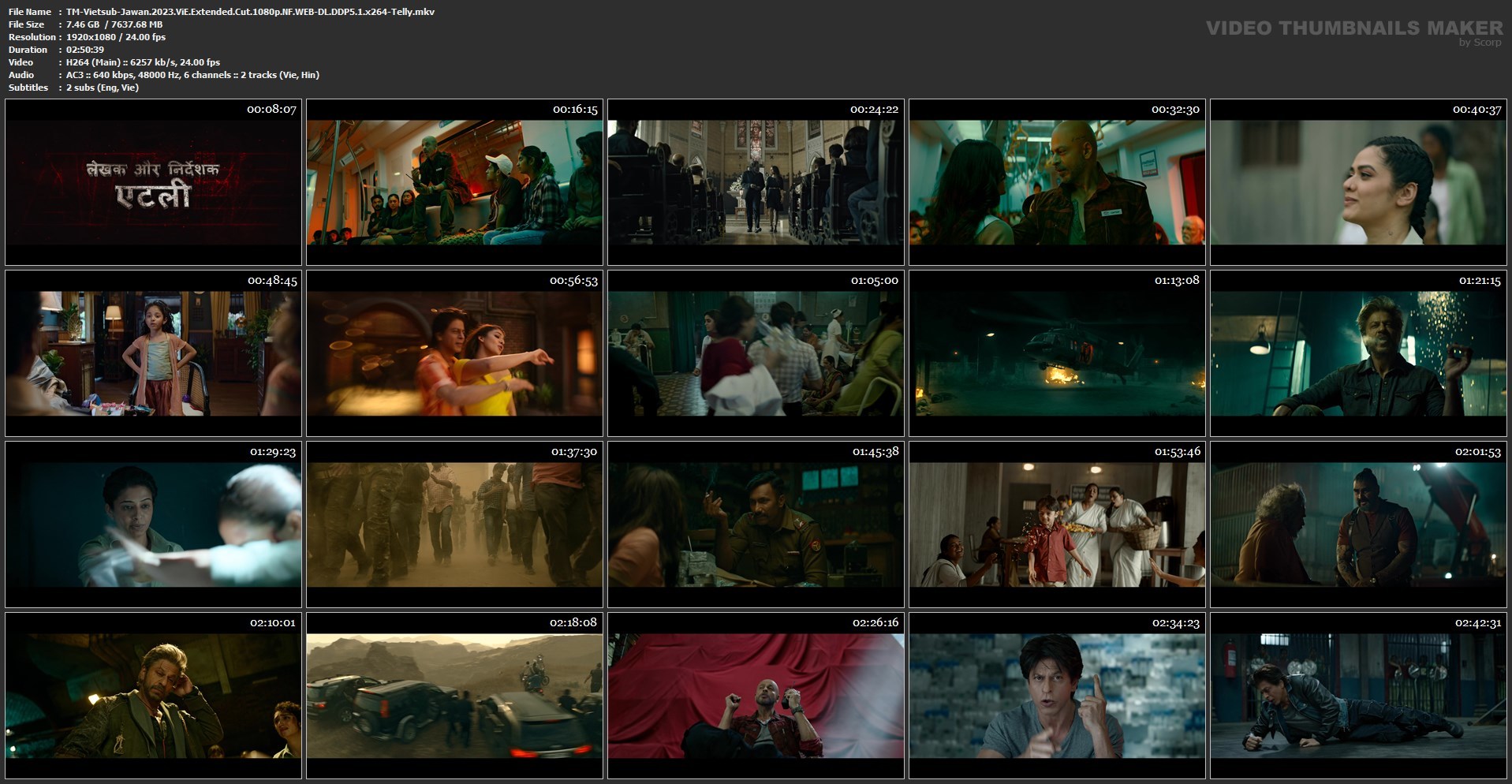This screenshot has width=1512, height=784.
Task: Open the 01:45:38 police officer thumbnail
Action: (756, 525)
